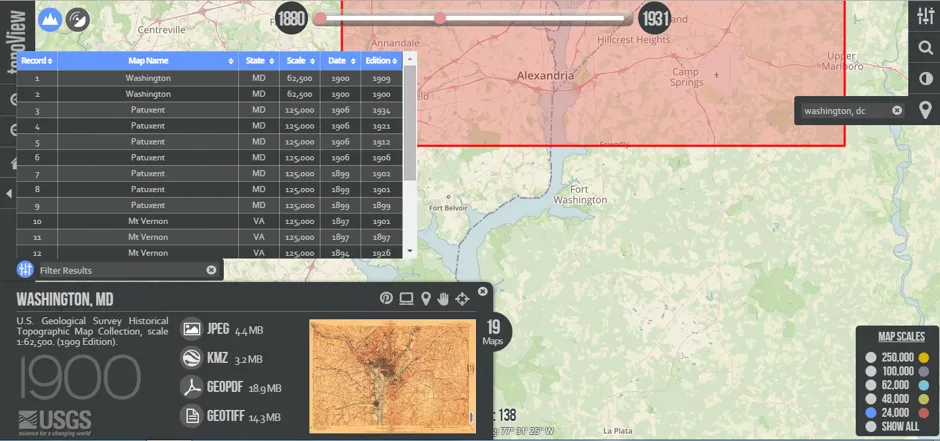Enable the 250,000 map scale
This screenshot has height=441, width=940.
point(870,357)
